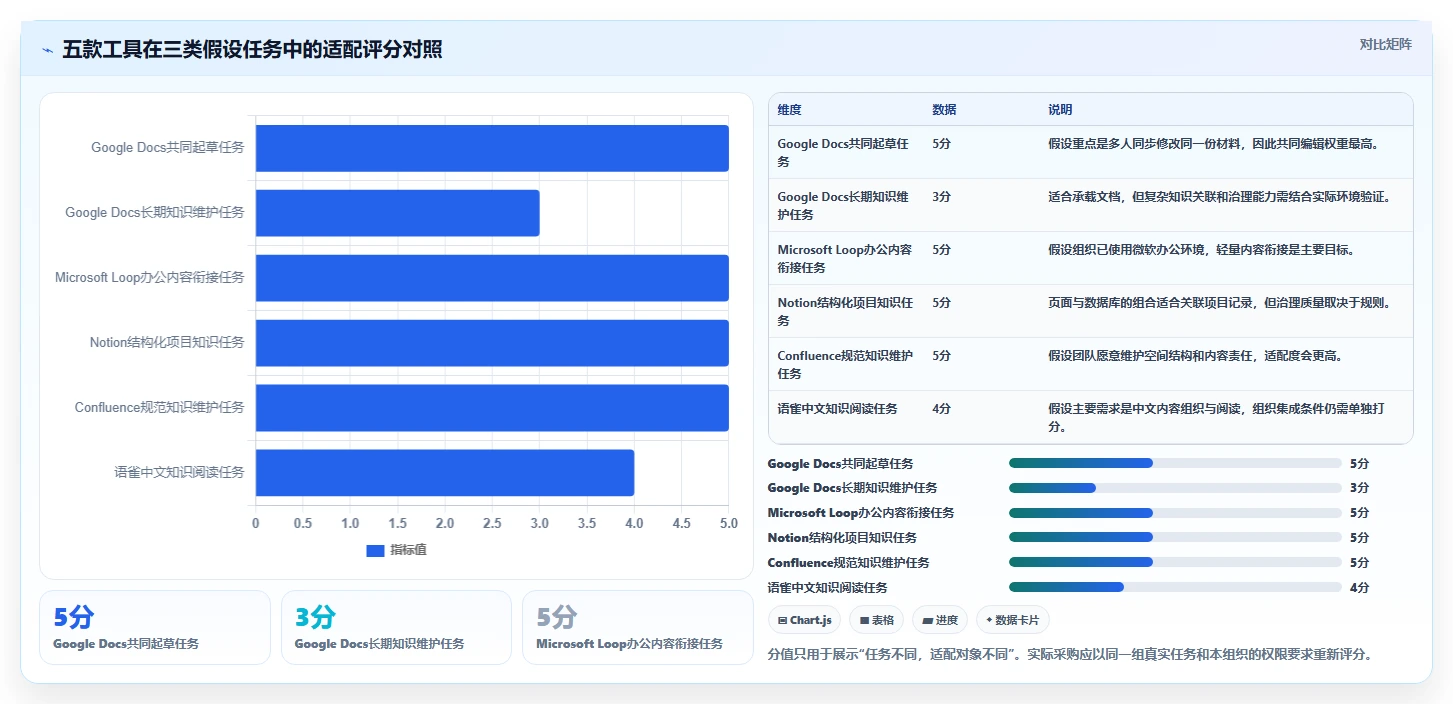The width and height of the screenshot is (1453, 704).
Task: Click the 3分 label beside the progress bar
Action: pyautogui.click(x=1359, y=488)
